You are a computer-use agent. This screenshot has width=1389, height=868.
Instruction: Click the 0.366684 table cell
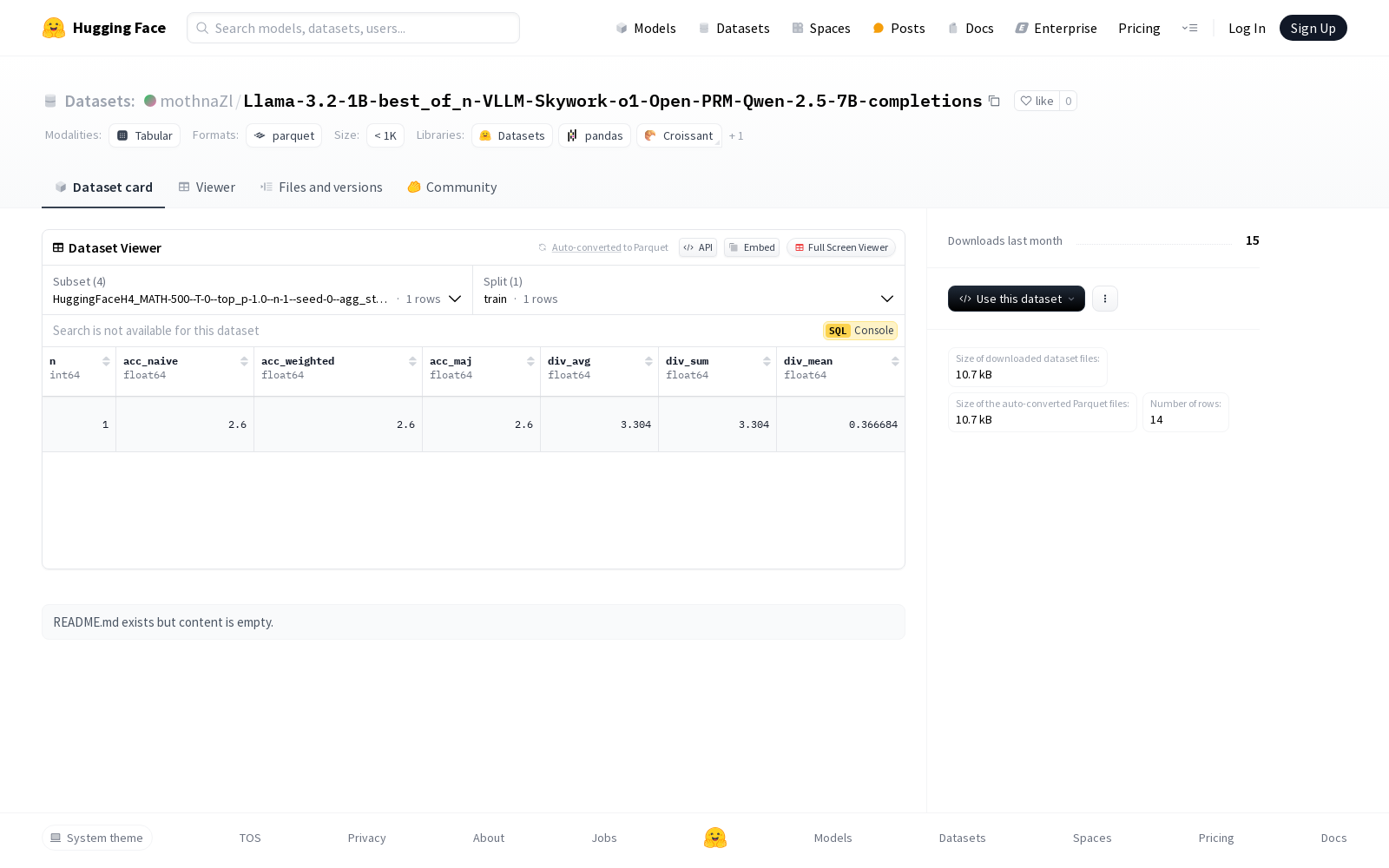[x=840, y=424]
